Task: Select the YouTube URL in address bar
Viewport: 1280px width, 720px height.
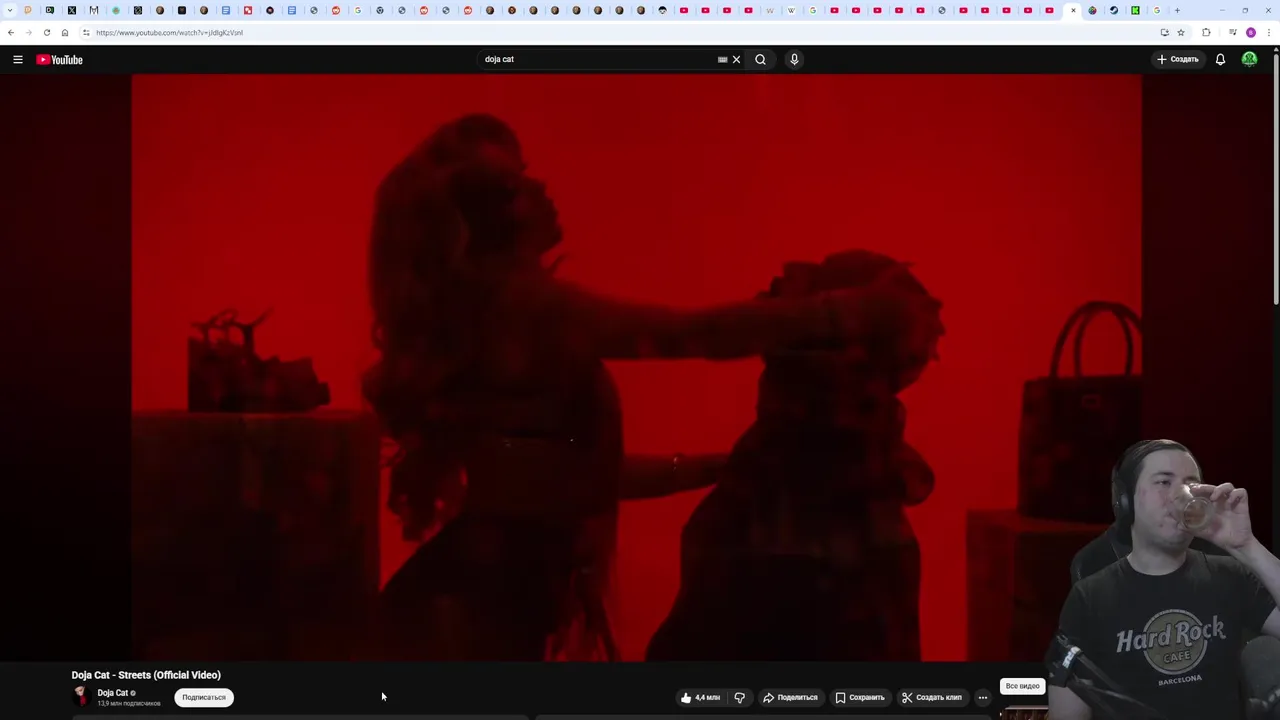Action: point(169,33)
